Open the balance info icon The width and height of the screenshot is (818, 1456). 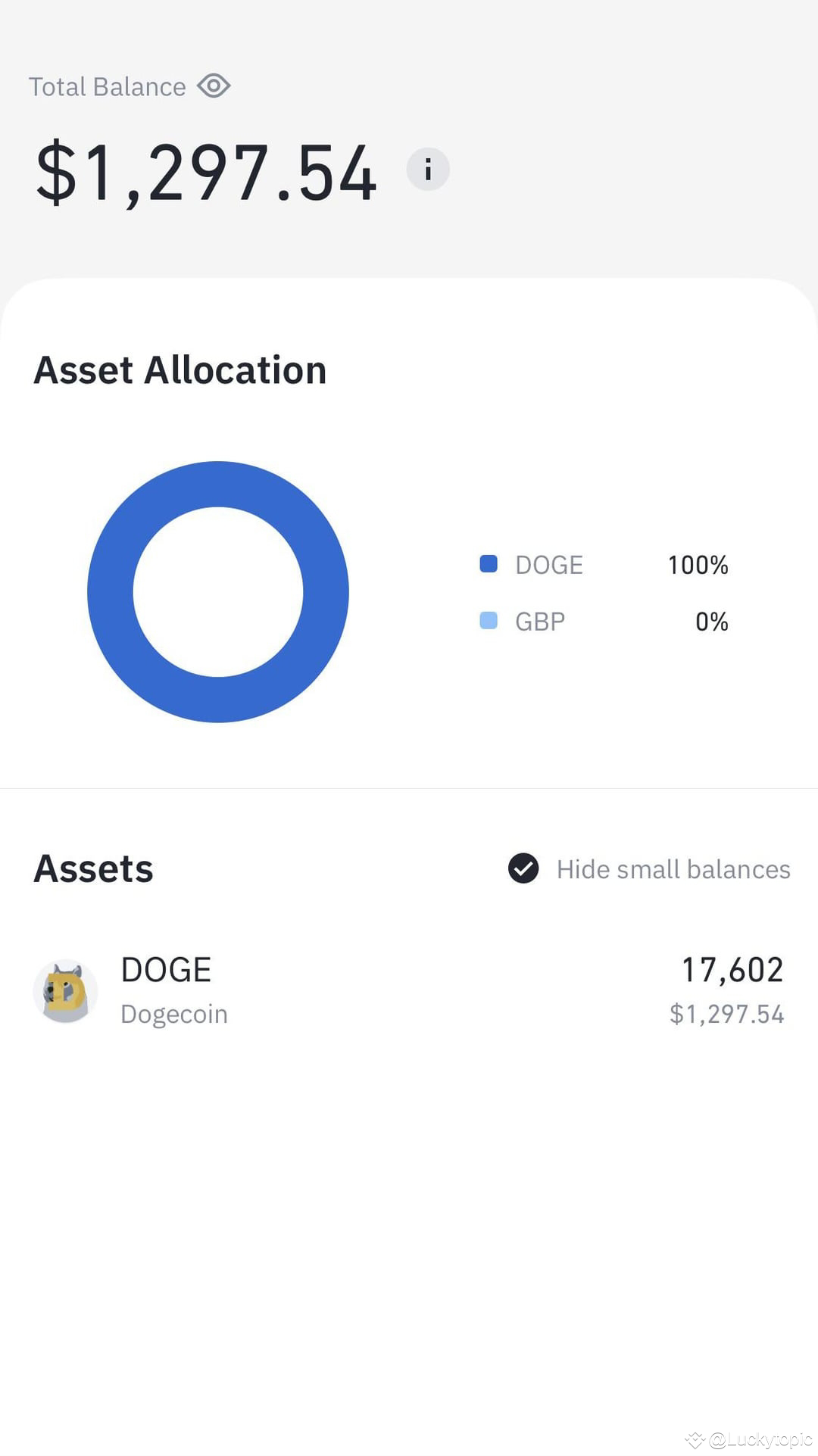point(428,169)
